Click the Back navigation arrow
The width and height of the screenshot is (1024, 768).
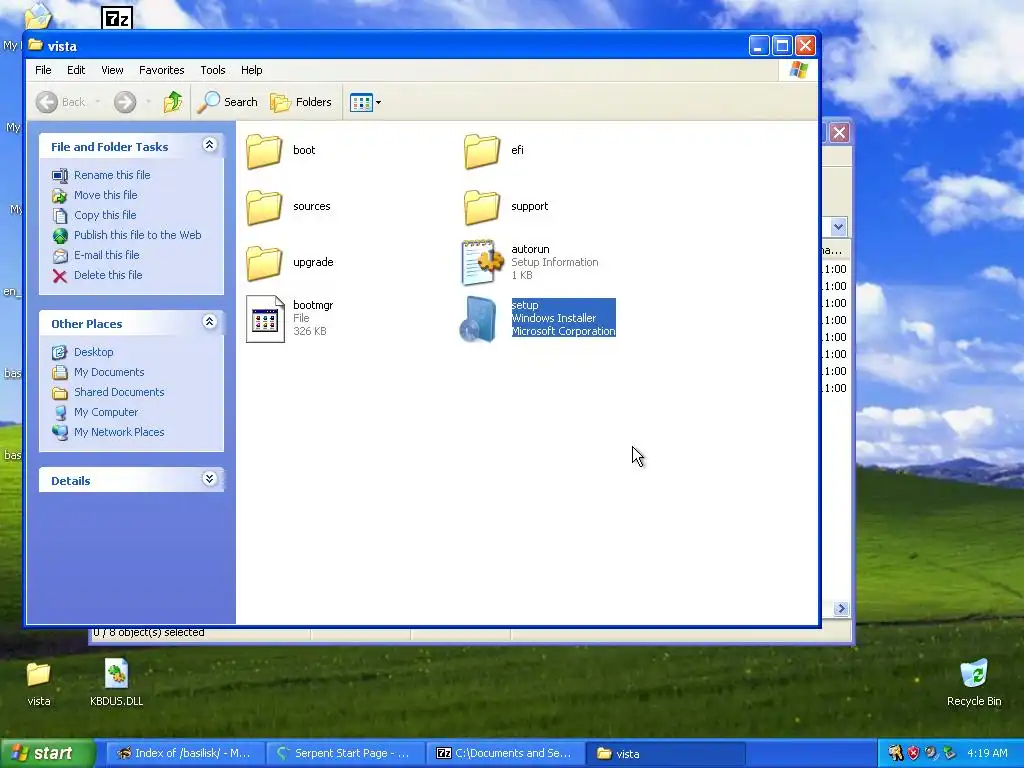[46, 102]
